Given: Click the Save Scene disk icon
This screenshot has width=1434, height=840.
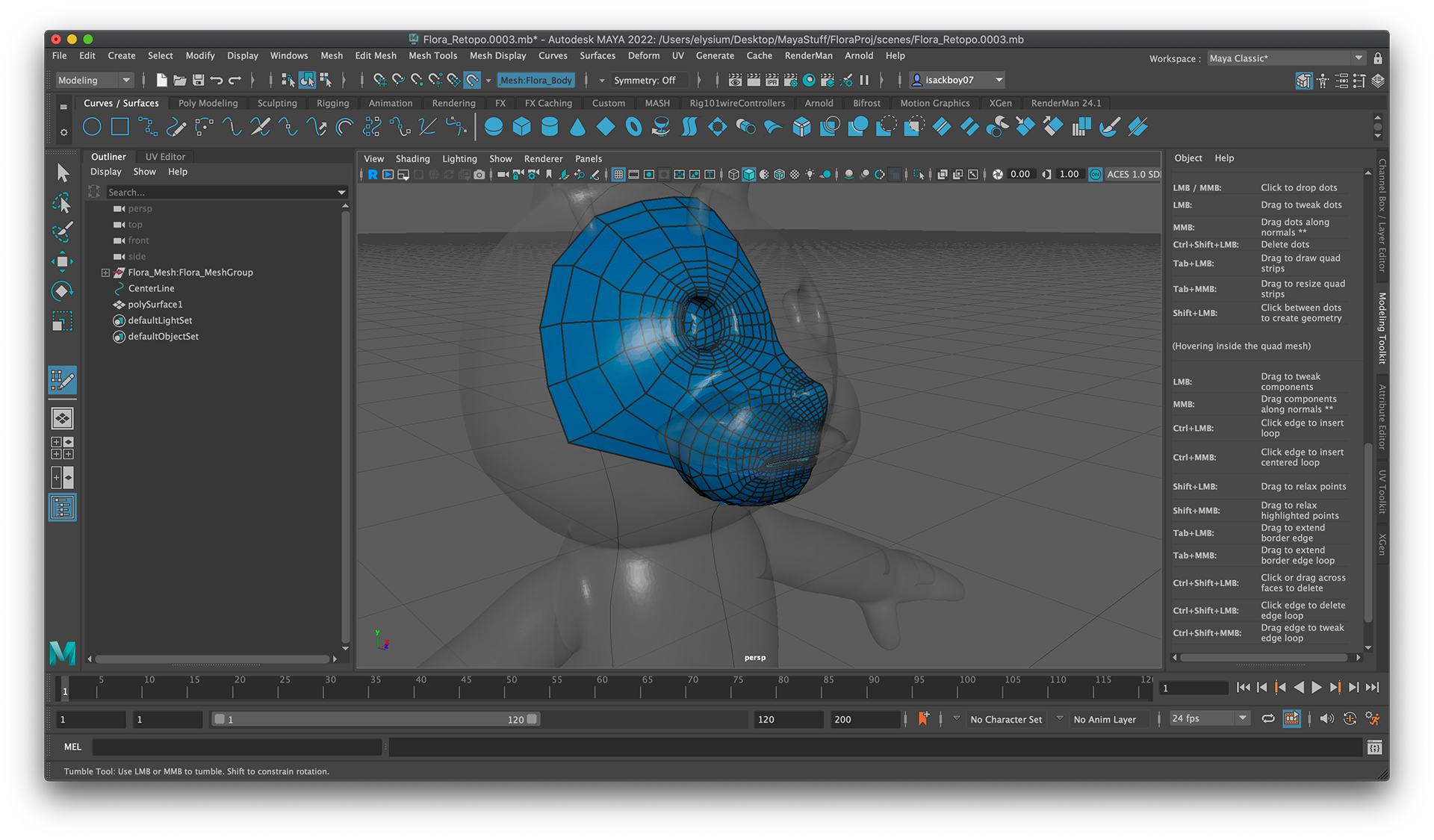Looking at the screenshot, I should click(x=198, y=80).
